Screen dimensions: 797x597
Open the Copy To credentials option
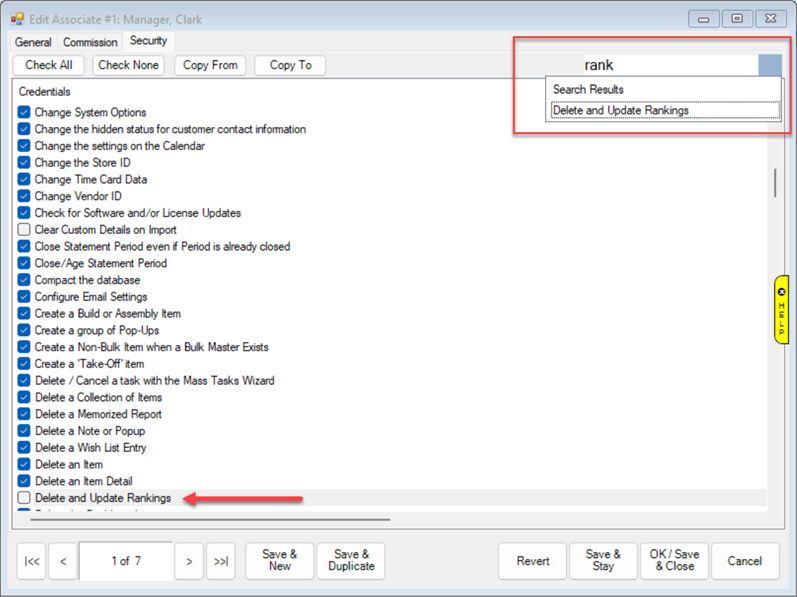coord(290,65)
